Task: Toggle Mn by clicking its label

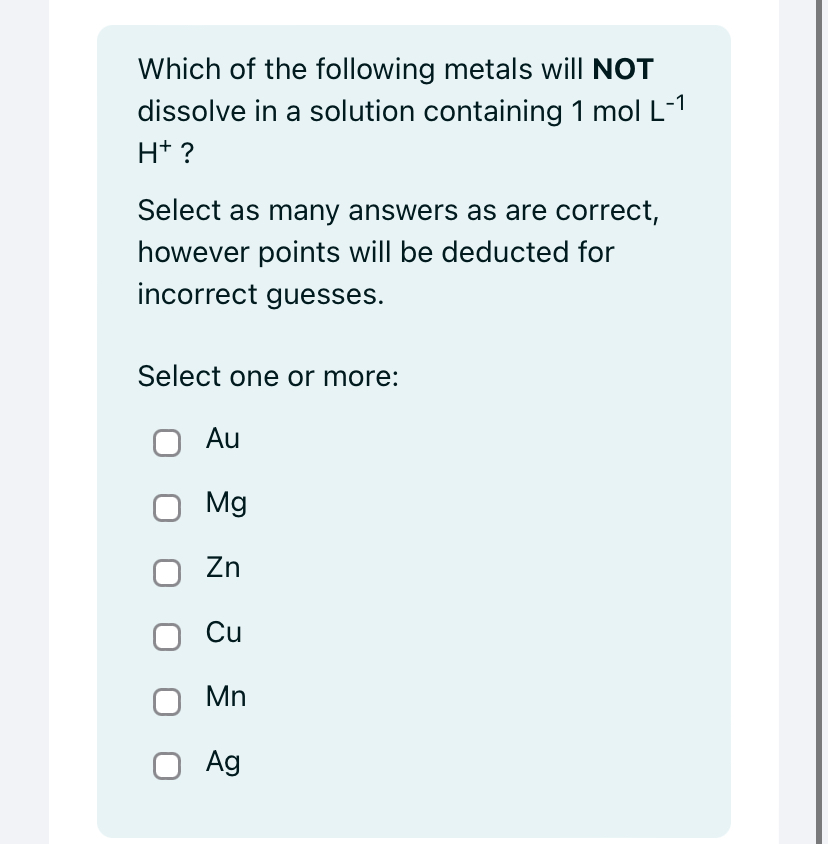Action: point(225,697)
